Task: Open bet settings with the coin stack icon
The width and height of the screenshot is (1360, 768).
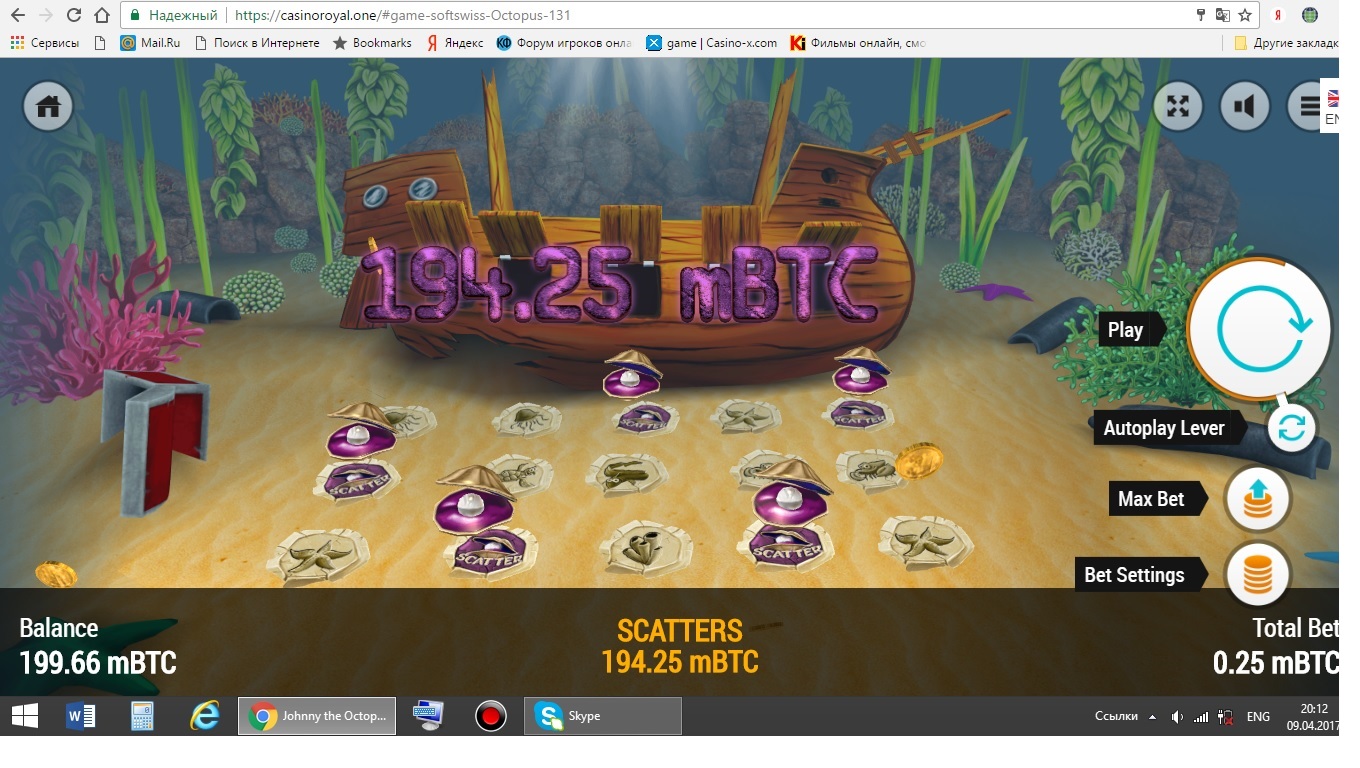Action: 1257,575
